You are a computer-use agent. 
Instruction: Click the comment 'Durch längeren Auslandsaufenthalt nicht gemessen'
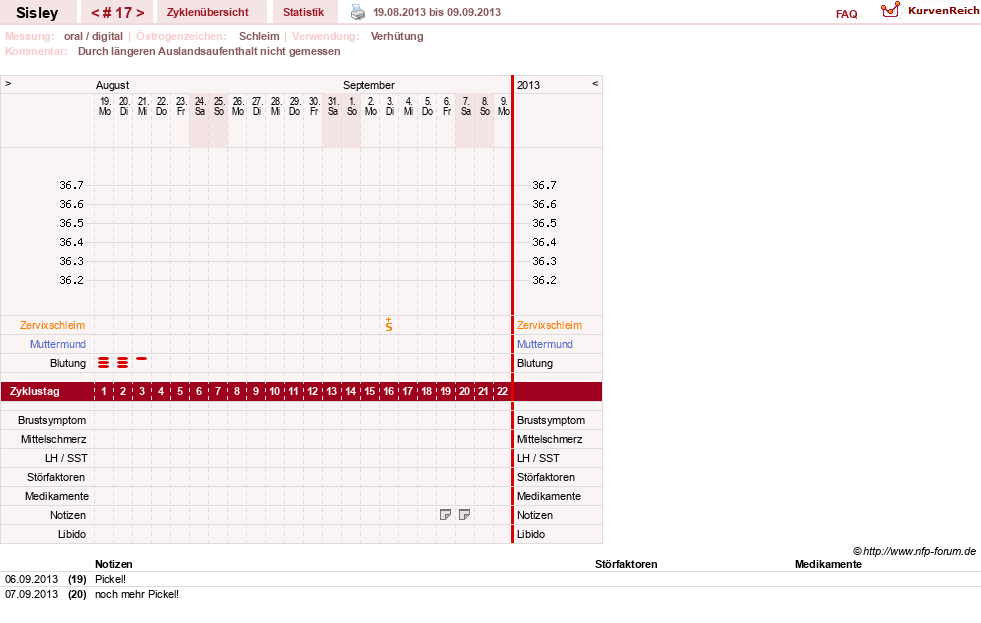209,51
